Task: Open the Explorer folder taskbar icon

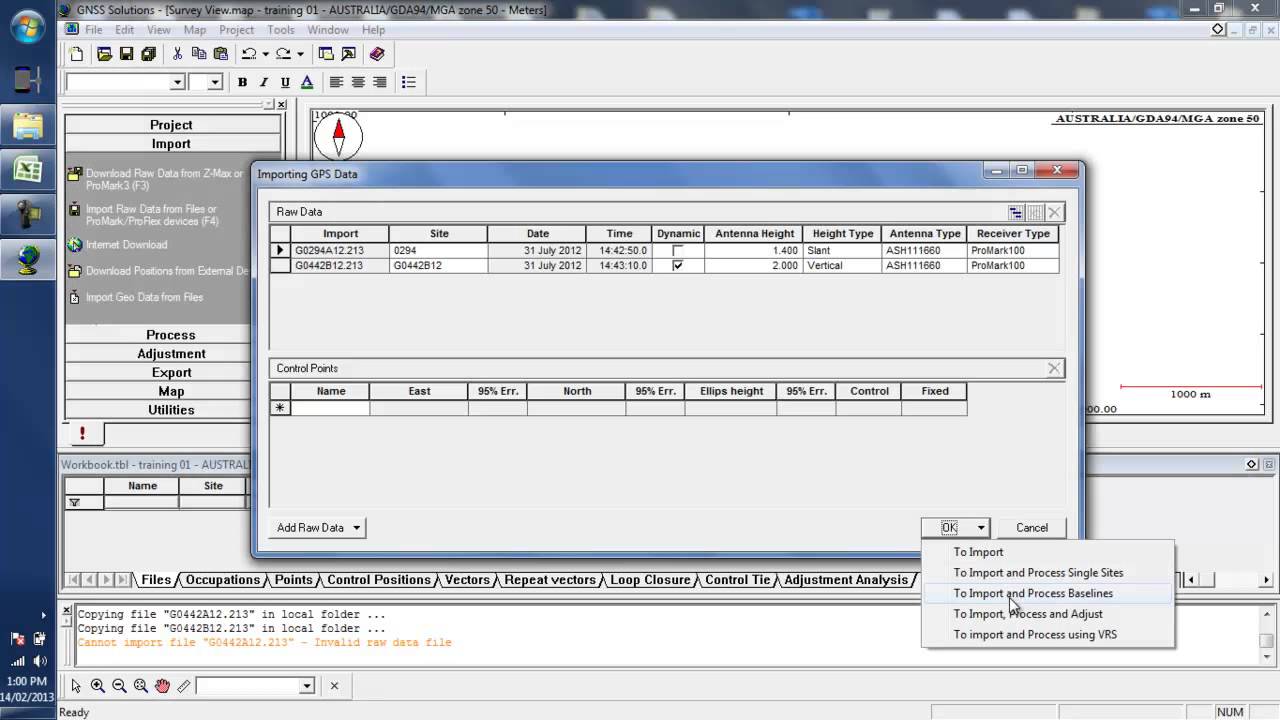Action: pos(27,126)
